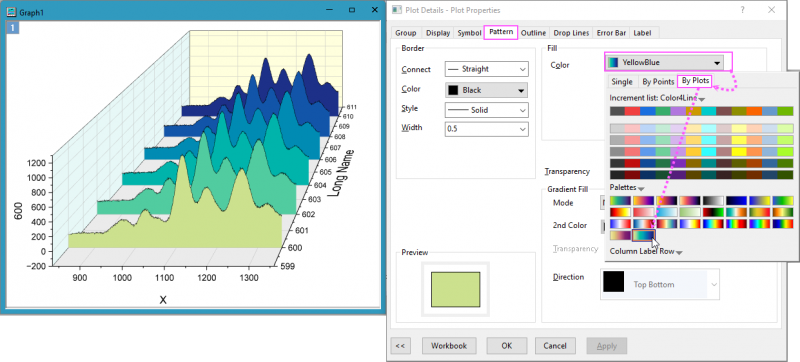The image size is (800, 362).
Task: Pick the darkest increment list row
Action: click(701, 175)
